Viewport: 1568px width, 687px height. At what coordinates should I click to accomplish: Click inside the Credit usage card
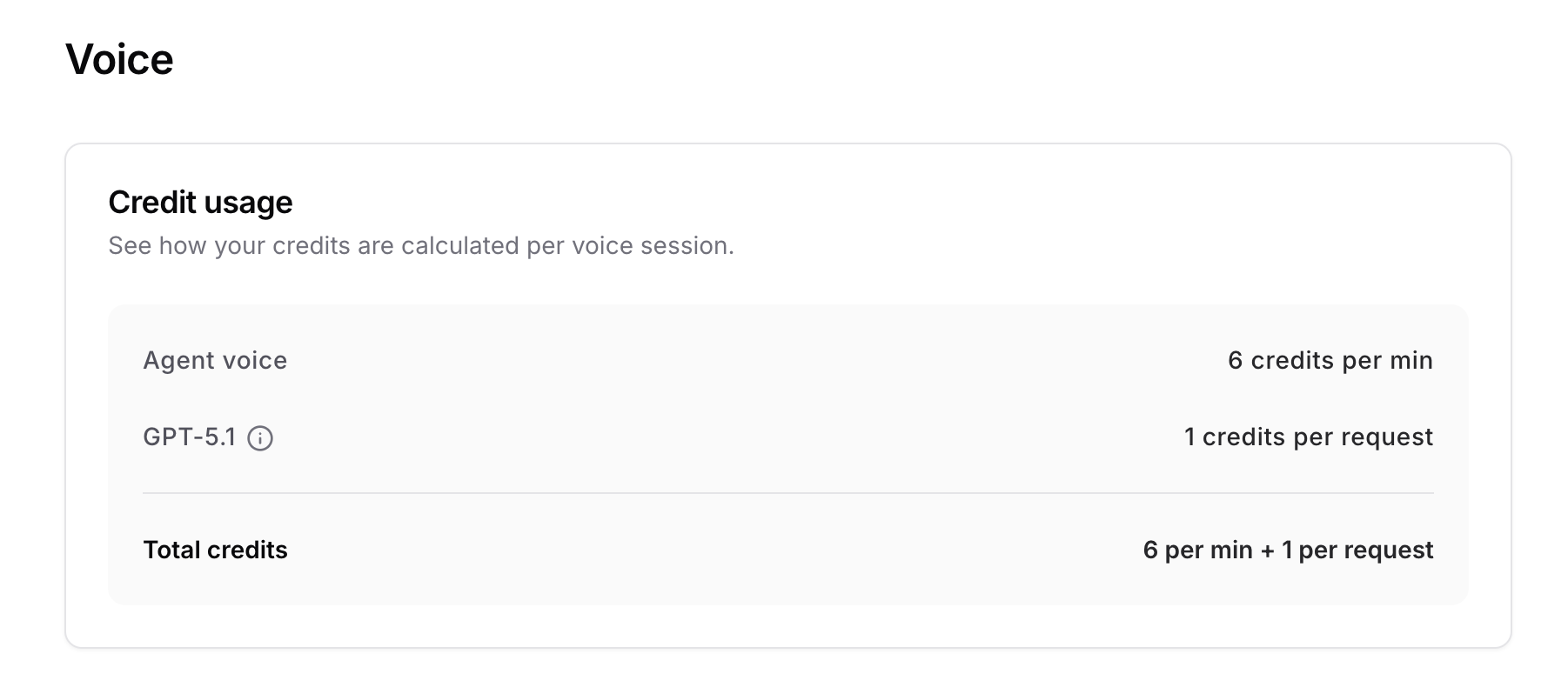(x=783, y=261)
